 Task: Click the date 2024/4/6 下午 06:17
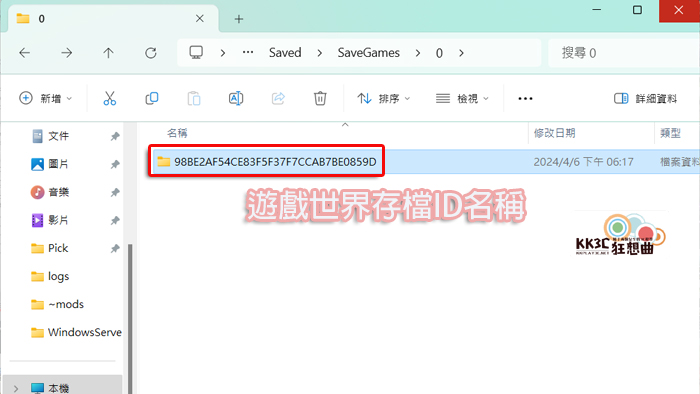tap(583, 162)
